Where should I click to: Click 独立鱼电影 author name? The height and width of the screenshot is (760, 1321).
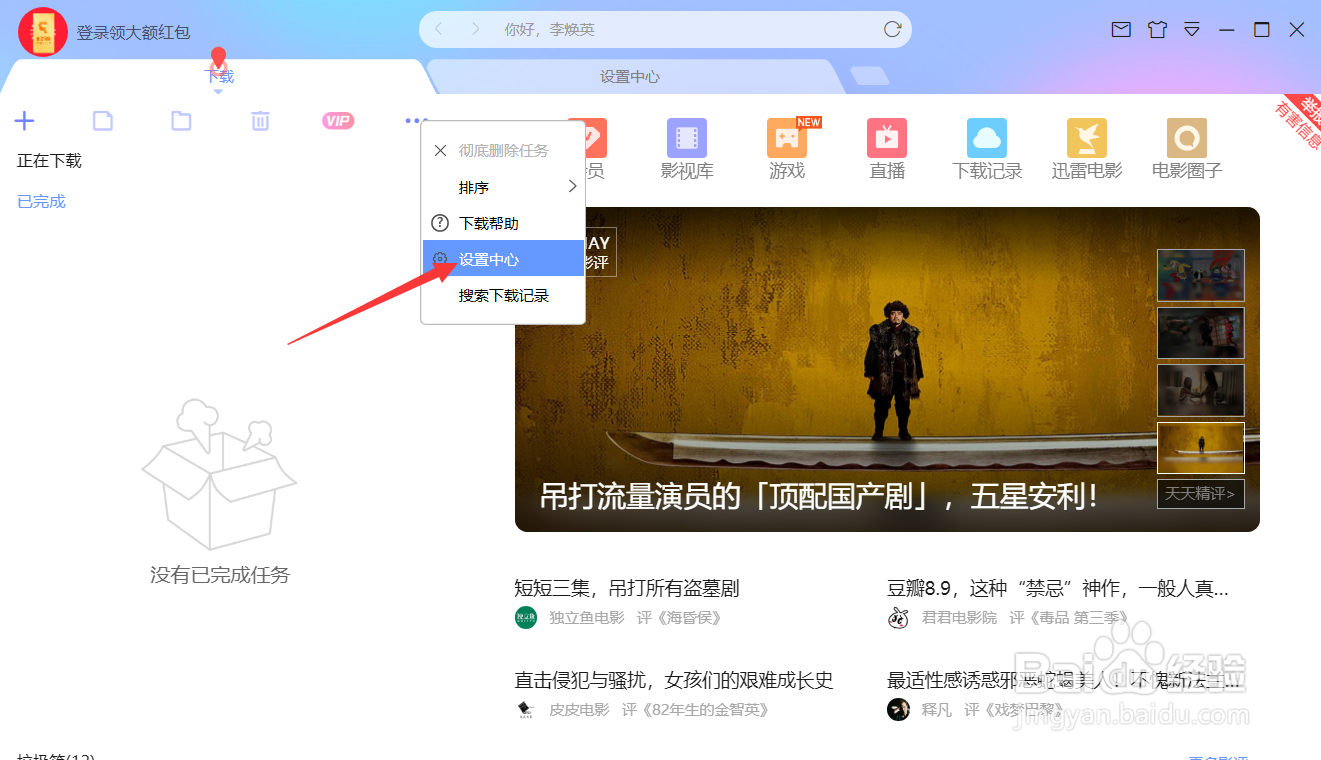tap(586, 618)
